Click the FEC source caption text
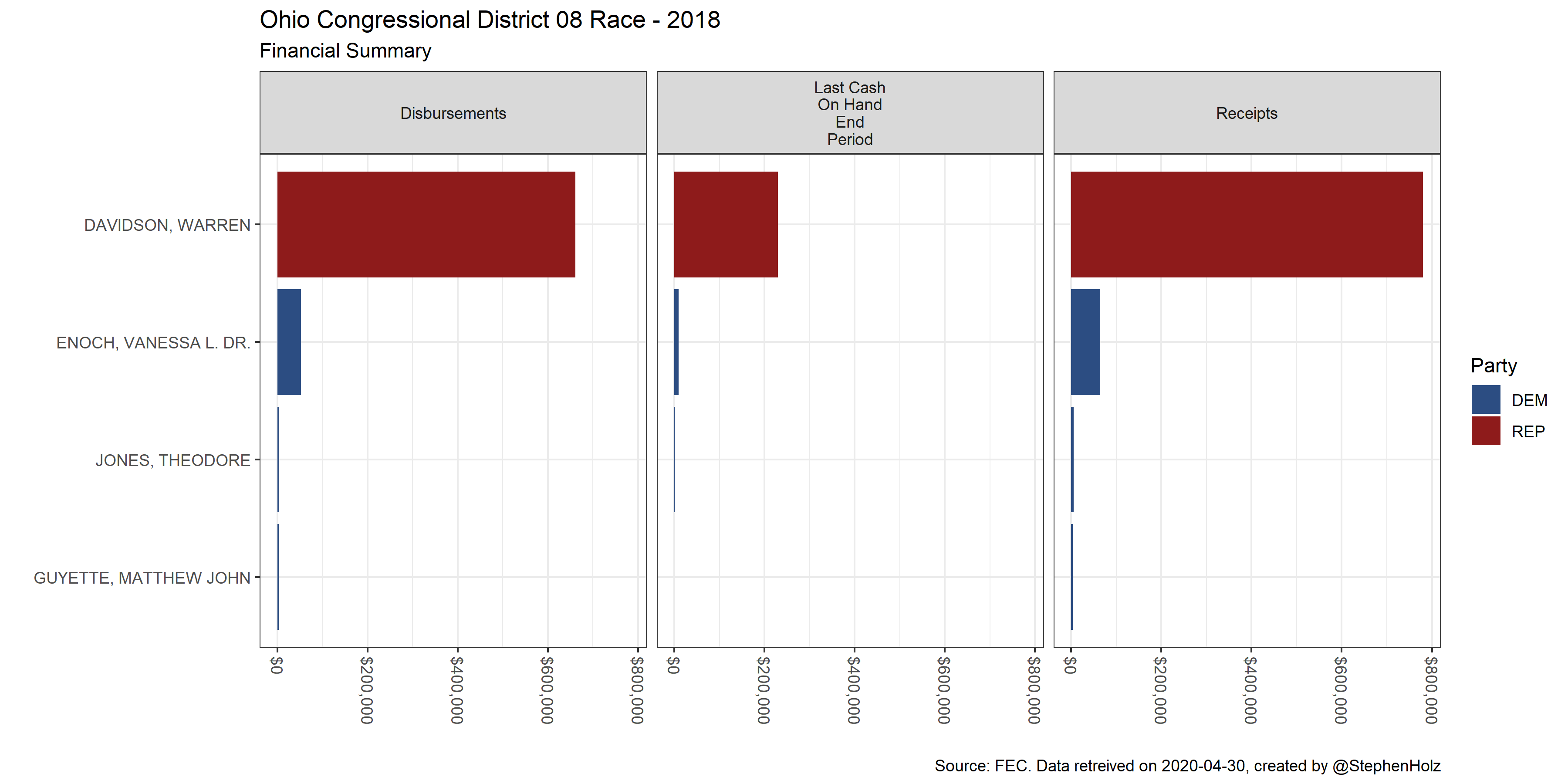Viewport: 1568px width, 784px height. click(1187, 766)
